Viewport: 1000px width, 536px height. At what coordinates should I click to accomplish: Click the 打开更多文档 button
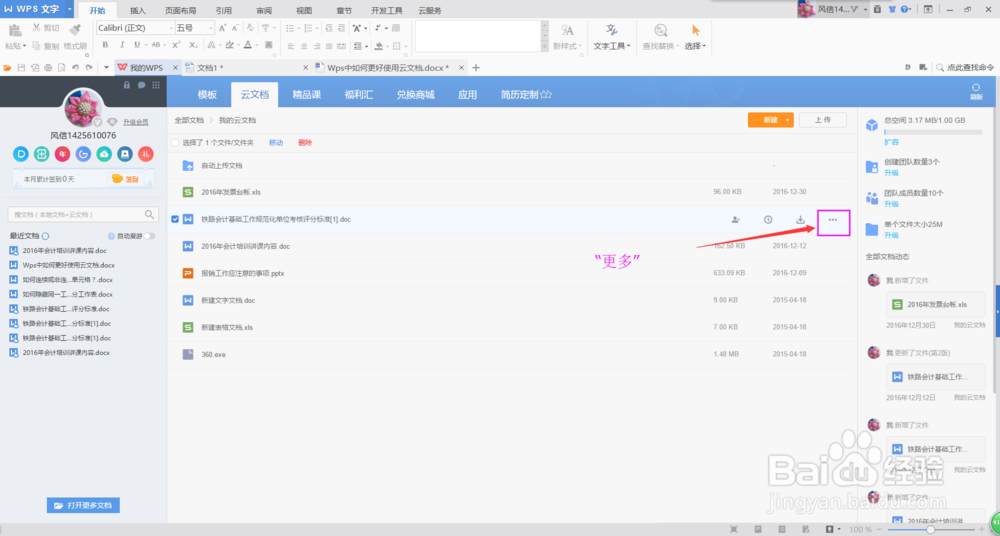point(83,505)
